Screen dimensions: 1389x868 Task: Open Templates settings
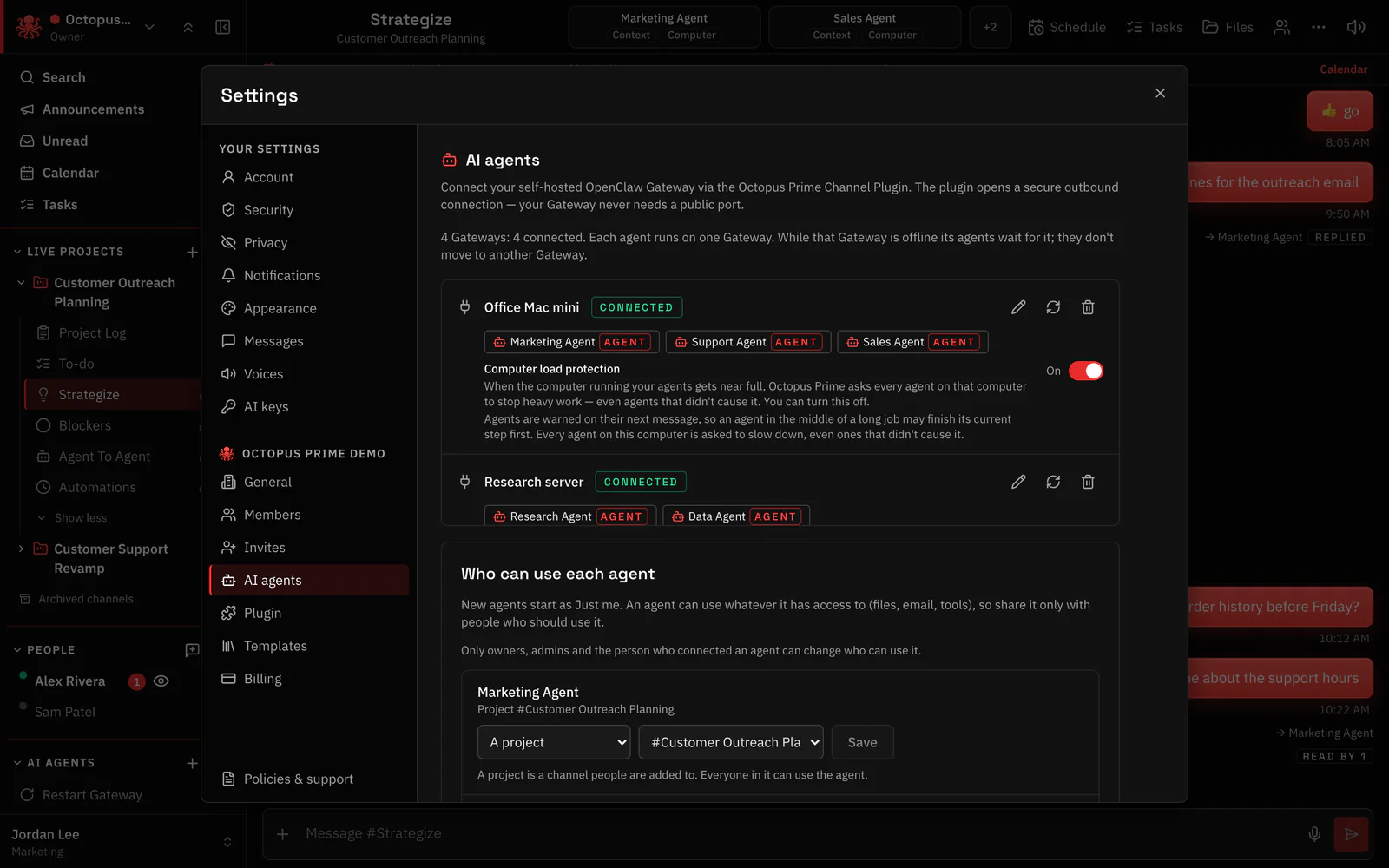point(309,646)
